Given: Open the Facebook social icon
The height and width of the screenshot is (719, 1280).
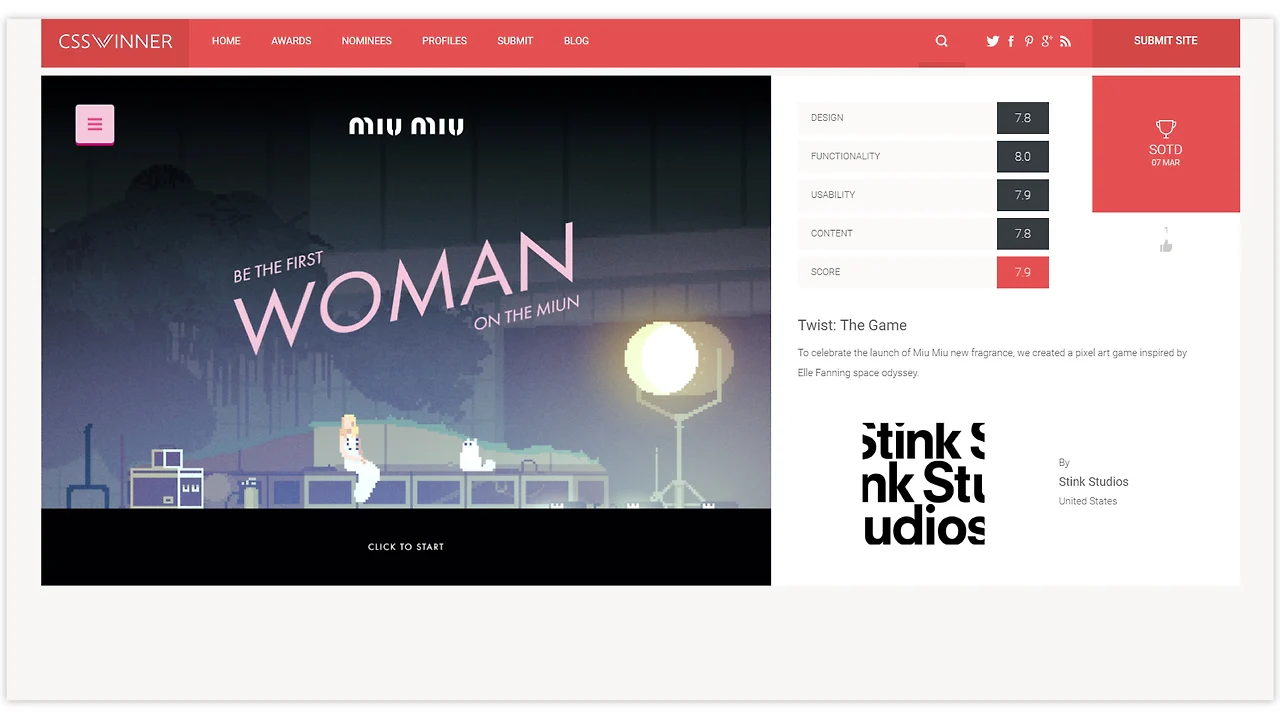Looking at the screenshot, I should 1011,41.
